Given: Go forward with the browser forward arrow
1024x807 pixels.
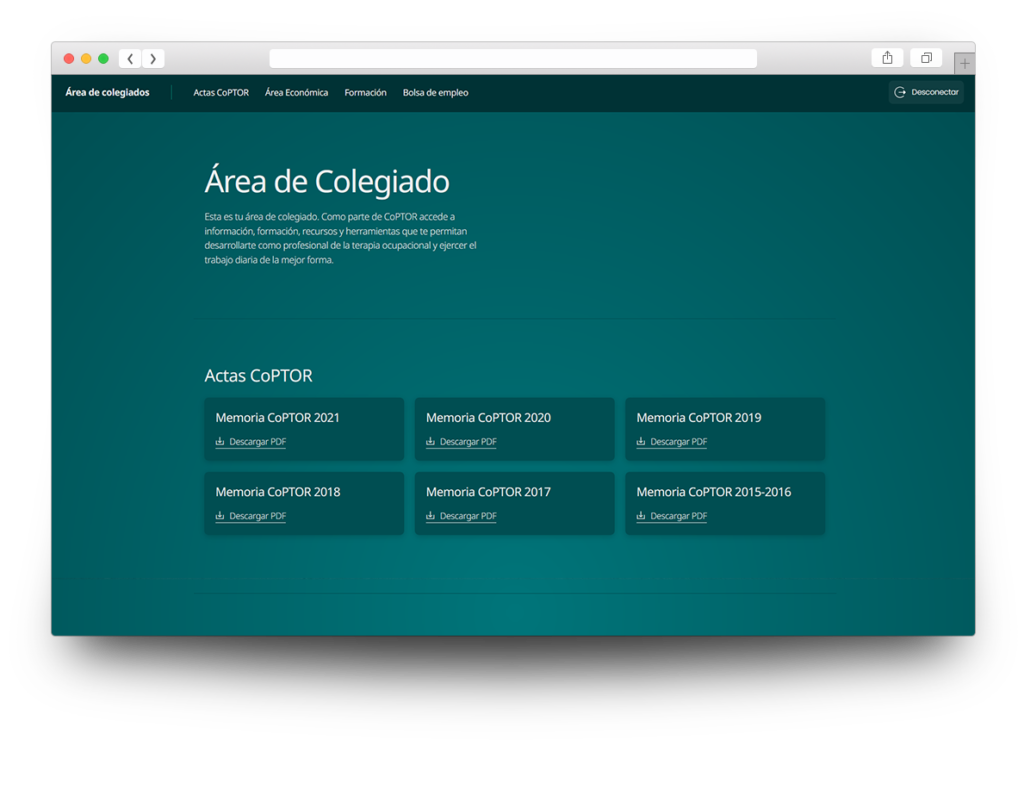Looking at the screenshot, I should click(153, 59).
